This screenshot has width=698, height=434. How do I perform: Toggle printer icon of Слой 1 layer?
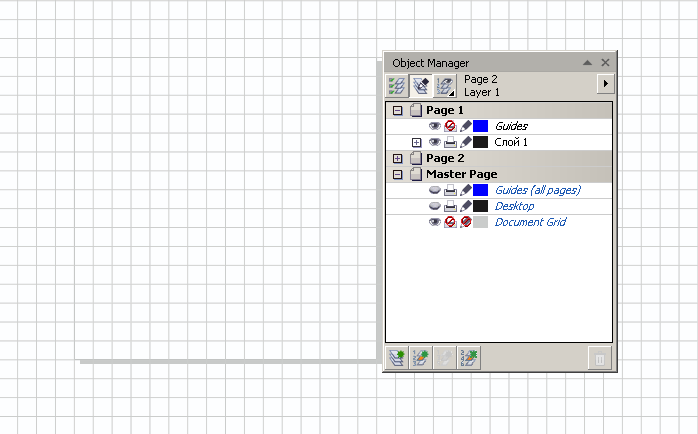tap(450, 142)
